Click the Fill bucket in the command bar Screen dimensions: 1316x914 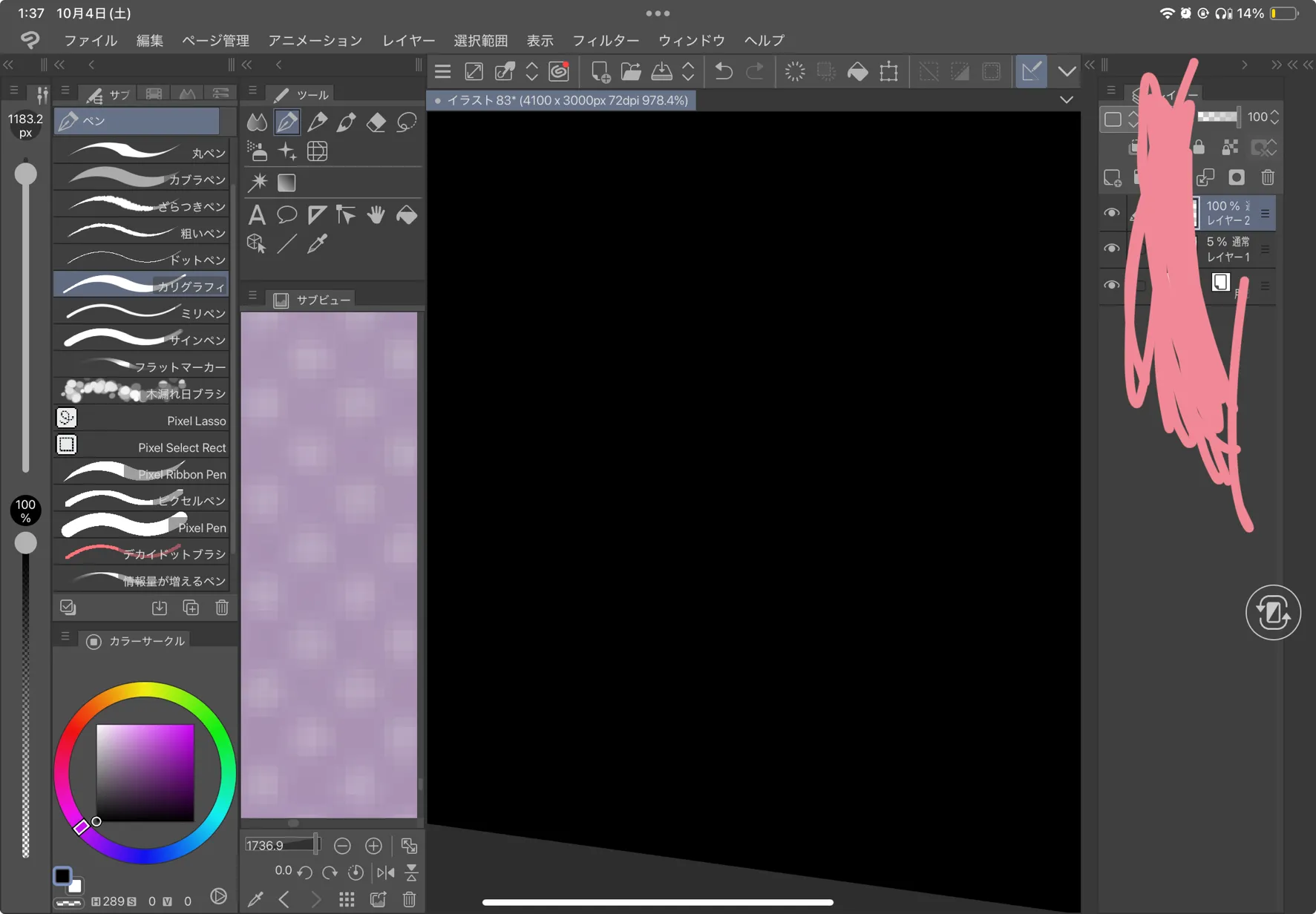[x=857, y=72]
